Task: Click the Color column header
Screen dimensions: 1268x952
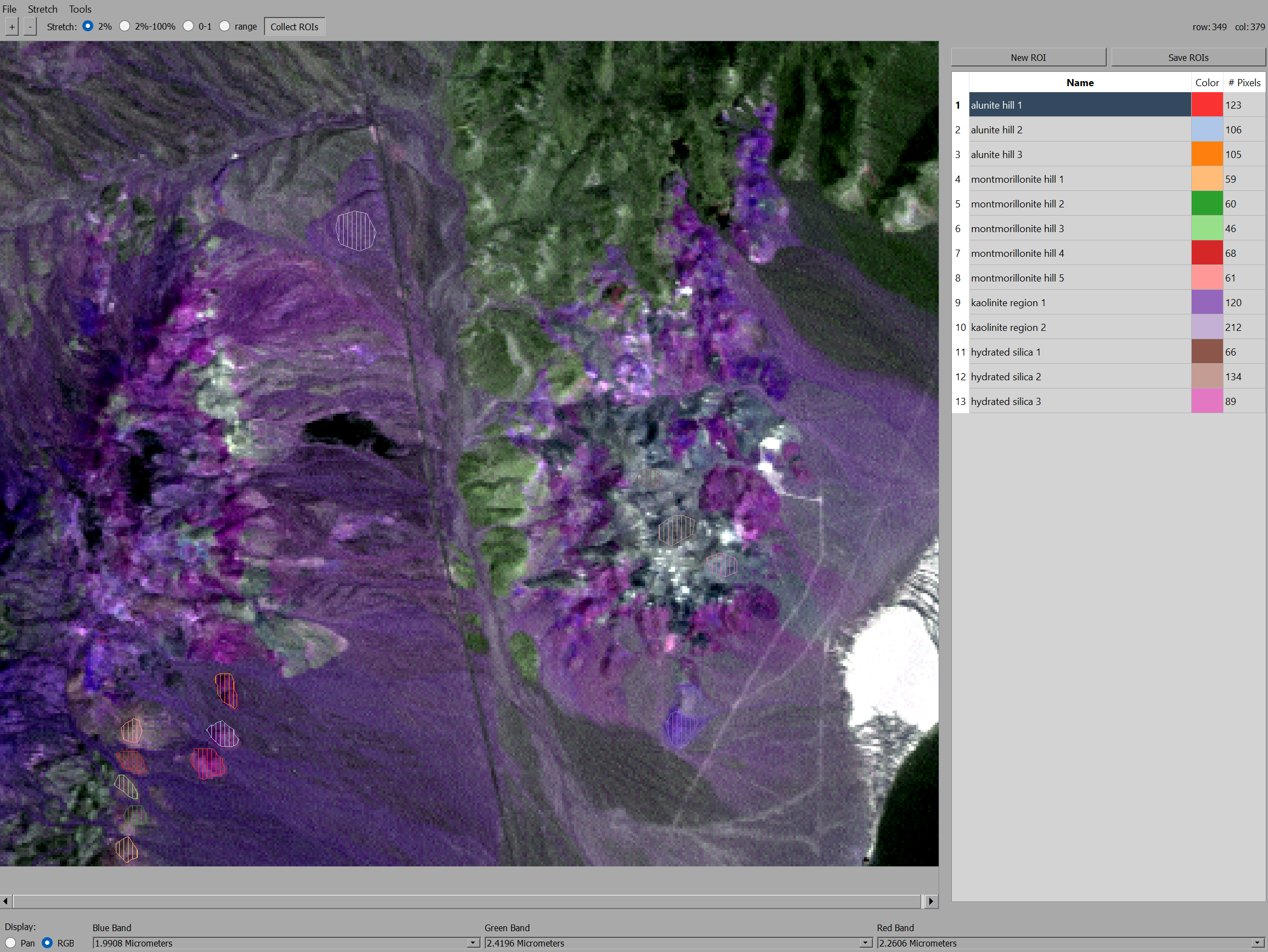Action: [x=1207, y=82]
